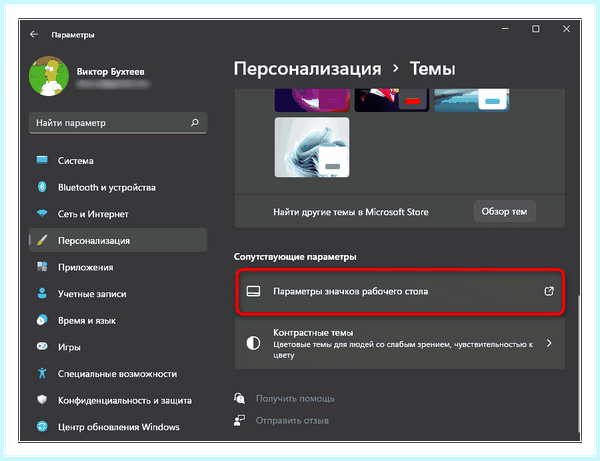Select the light blue swirl theme thumbnail
This screenshot has width=600, height=461.
[x=312, y=147]
